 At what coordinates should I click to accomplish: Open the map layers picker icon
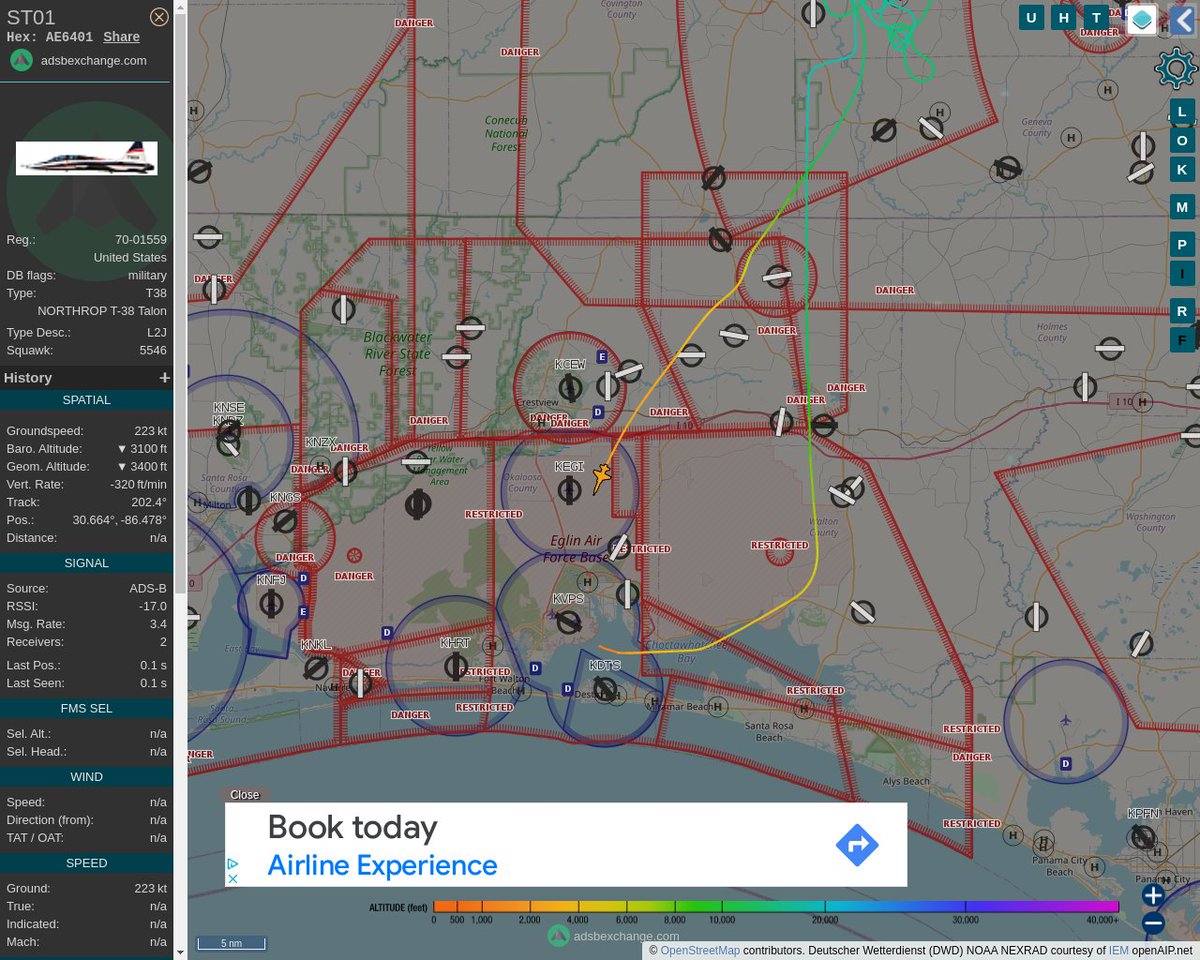click(x=1141, y=19)
